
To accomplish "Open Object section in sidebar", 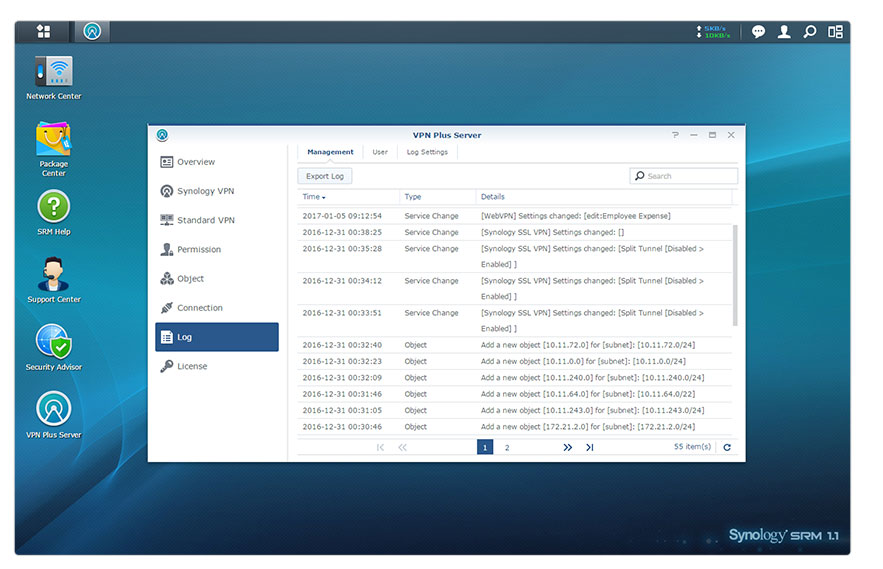I will point(217,278).
